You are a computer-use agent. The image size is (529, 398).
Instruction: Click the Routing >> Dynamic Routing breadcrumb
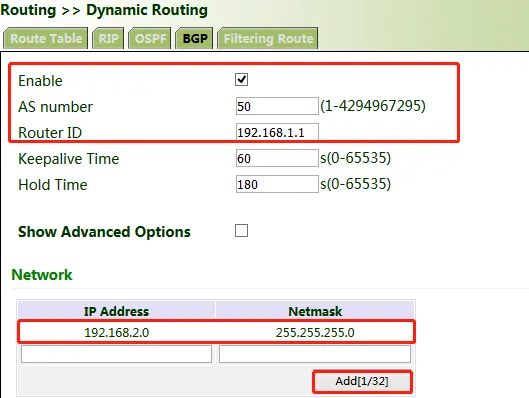pyautogui.click(x=104, y=10)
